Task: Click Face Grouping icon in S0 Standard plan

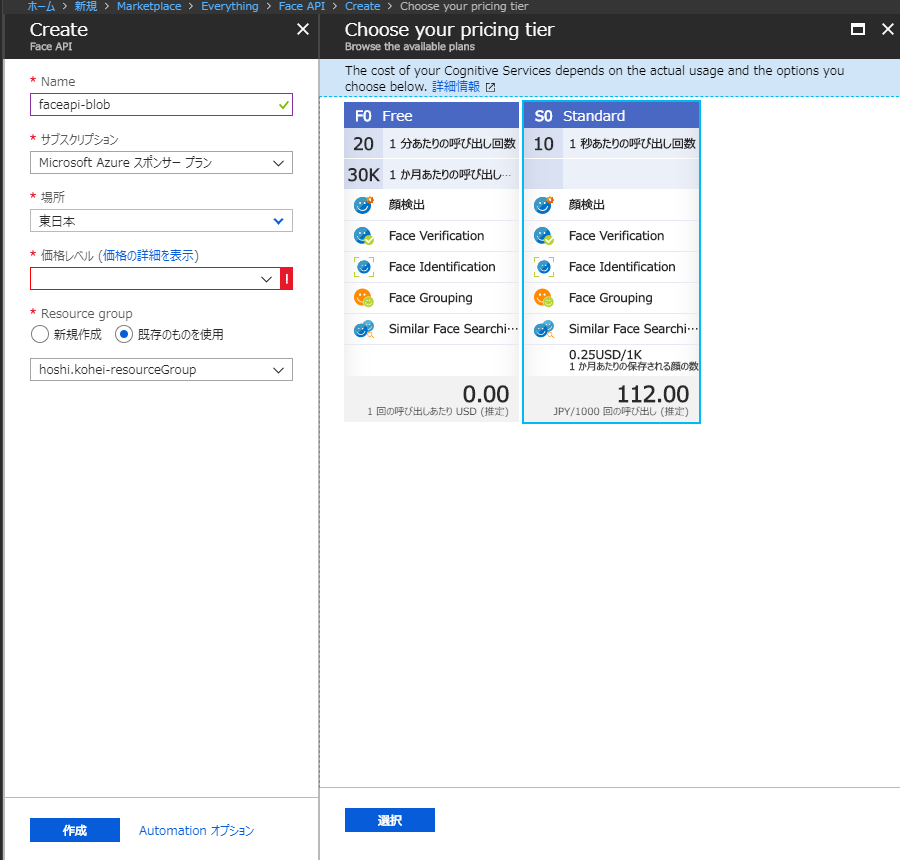Action: click(x=544, y=297)
